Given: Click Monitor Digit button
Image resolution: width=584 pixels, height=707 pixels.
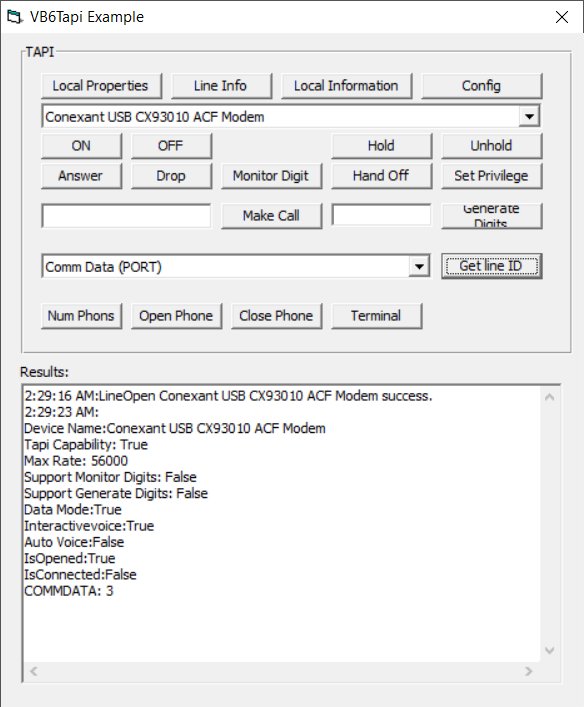Looking at the screenshot, I should [271, 176].
